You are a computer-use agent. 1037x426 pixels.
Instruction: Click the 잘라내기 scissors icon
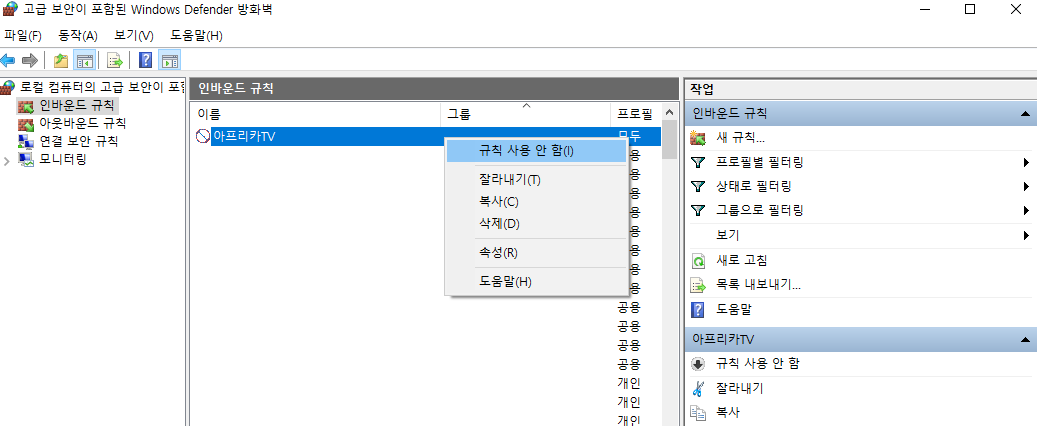[698, 388]
